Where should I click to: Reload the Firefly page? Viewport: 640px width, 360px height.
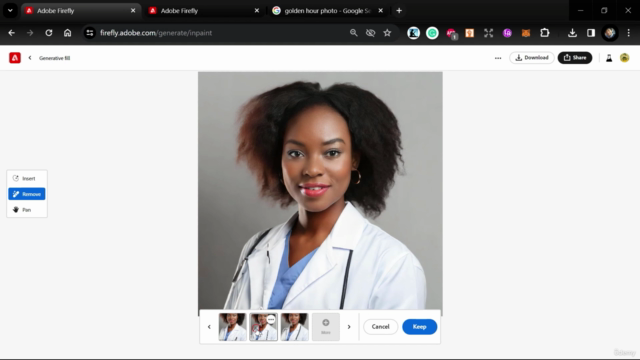pyautogui.click(x=49, y=33)
